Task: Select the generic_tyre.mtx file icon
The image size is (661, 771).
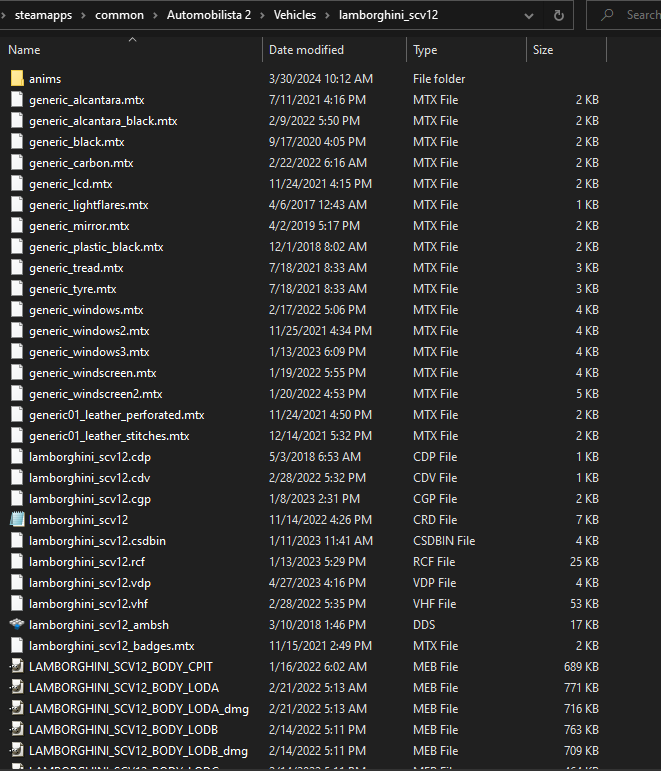Action: tap(17, 289)
